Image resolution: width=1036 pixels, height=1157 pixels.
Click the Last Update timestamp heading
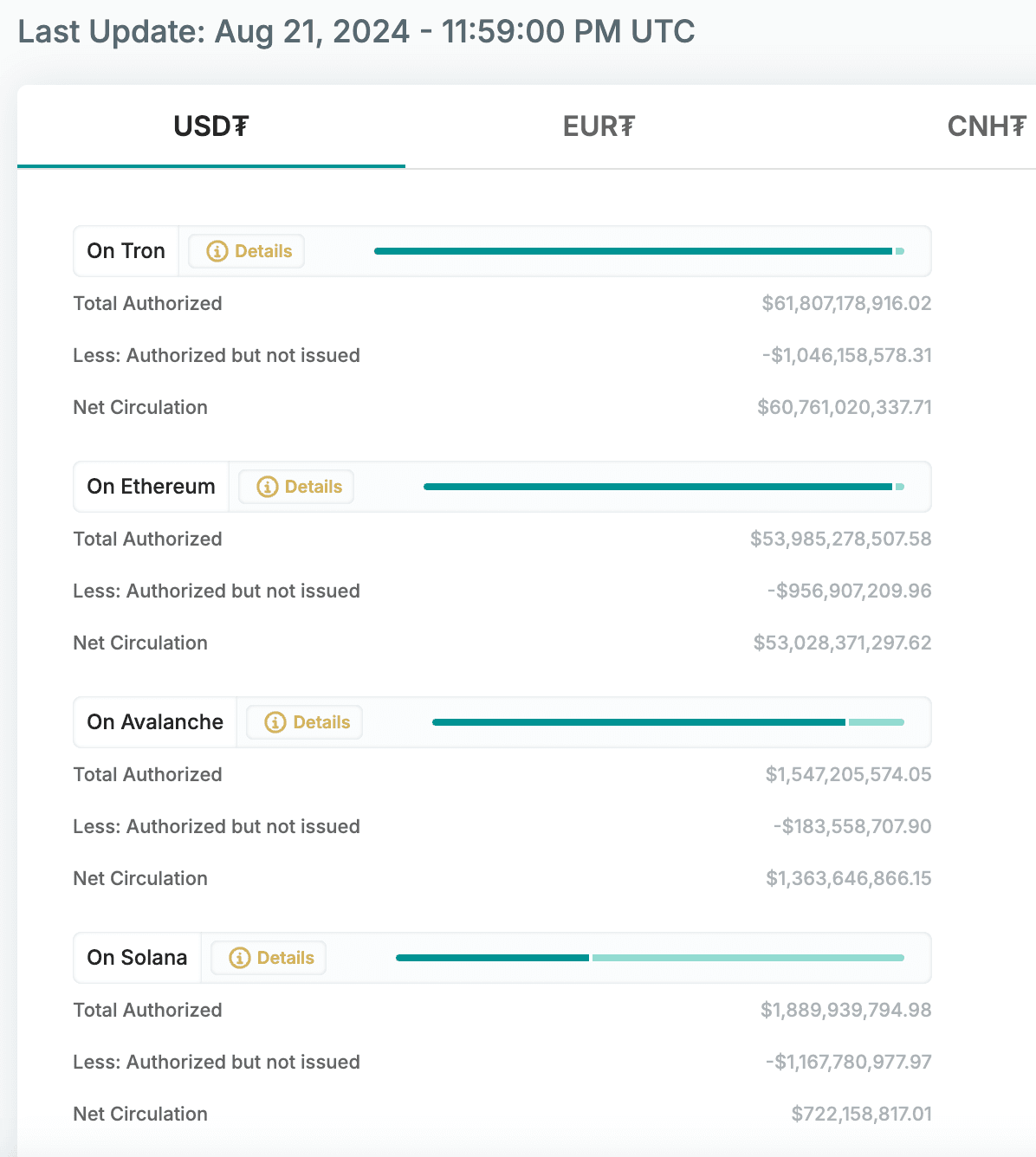pos(356,32)
